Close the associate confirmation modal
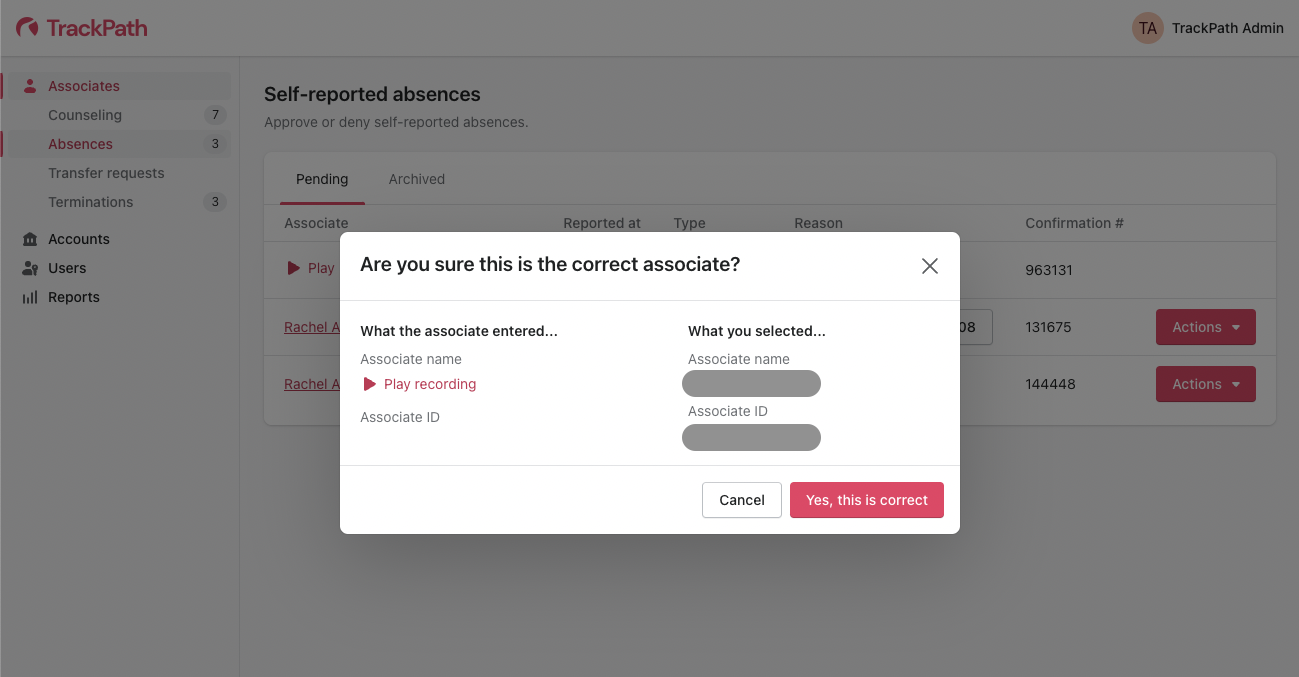Viewport: 1299px width, 677px height. pos(929,266)
